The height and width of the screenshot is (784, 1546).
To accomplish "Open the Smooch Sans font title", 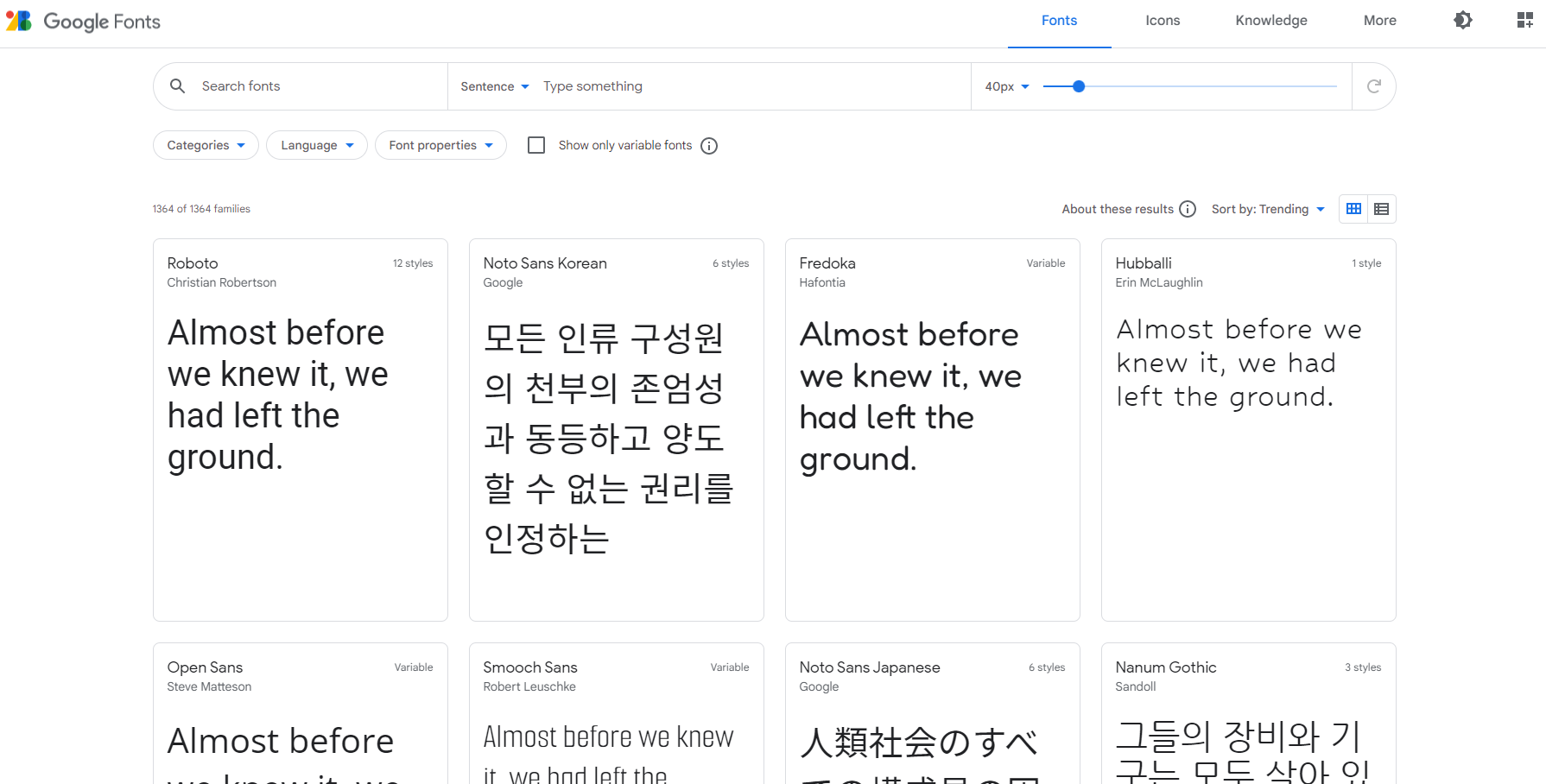I will [x=530, y=667].
